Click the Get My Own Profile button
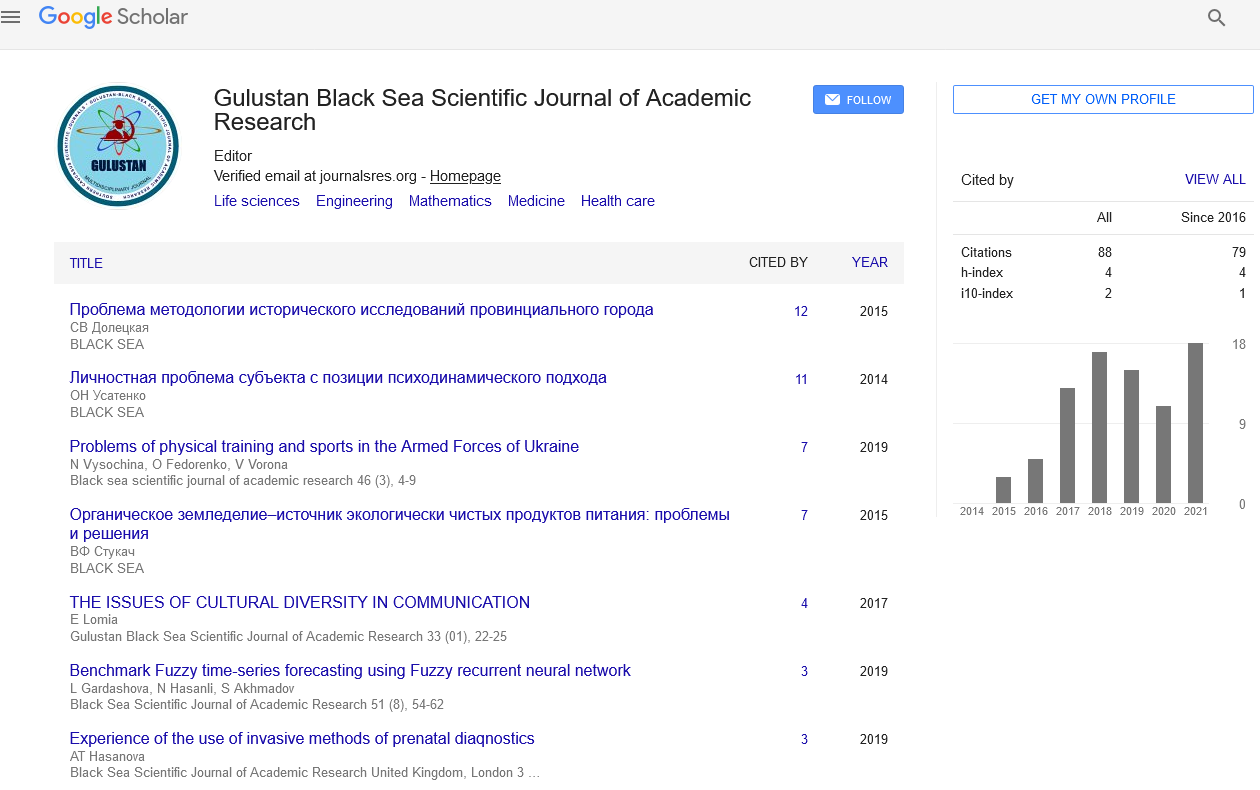 tap(1102, 100)
